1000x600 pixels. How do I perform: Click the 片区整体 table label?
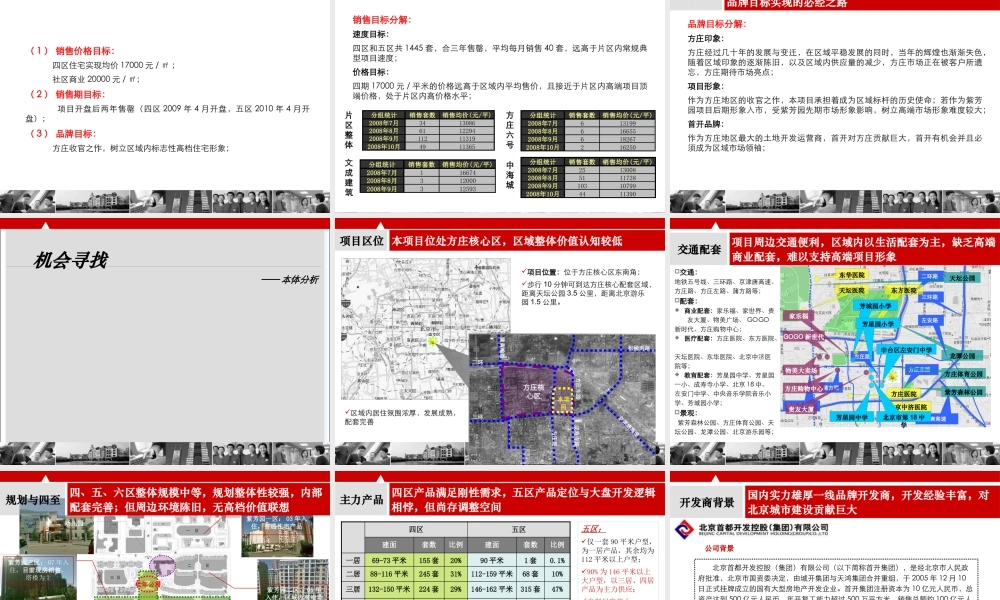[349, 130]
